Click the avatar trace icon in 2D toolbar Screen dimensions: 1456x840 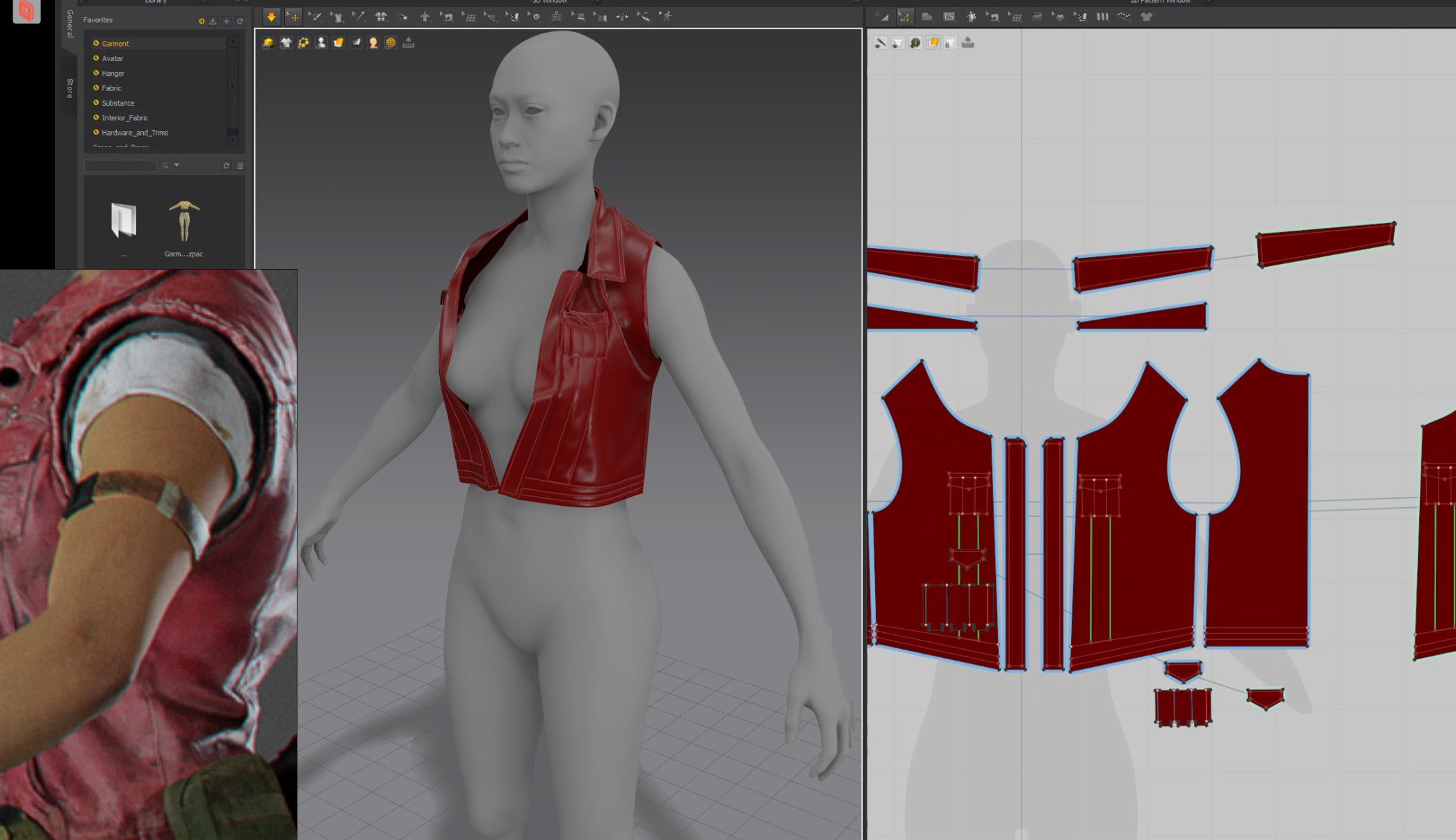click(x=971, y=17)
